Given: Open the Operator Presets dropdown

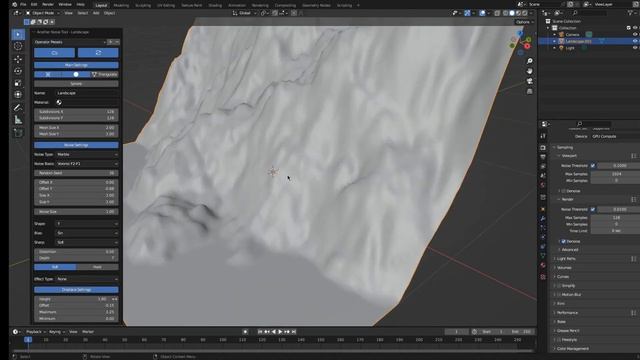Looking at the screenshot, I should [70, 42].
